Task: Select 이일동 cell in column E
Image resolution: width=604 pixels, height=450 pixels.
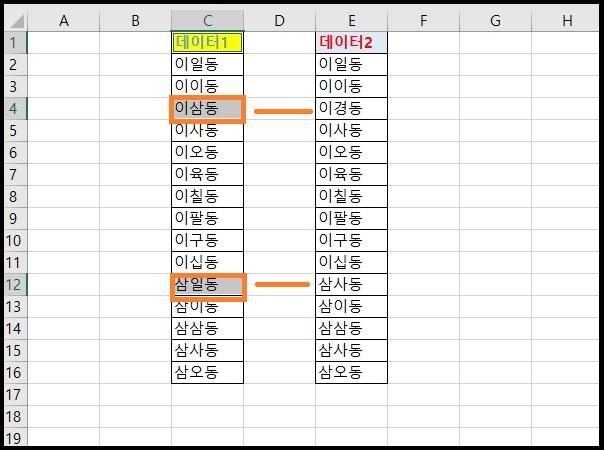Action: tap(351, 64)
